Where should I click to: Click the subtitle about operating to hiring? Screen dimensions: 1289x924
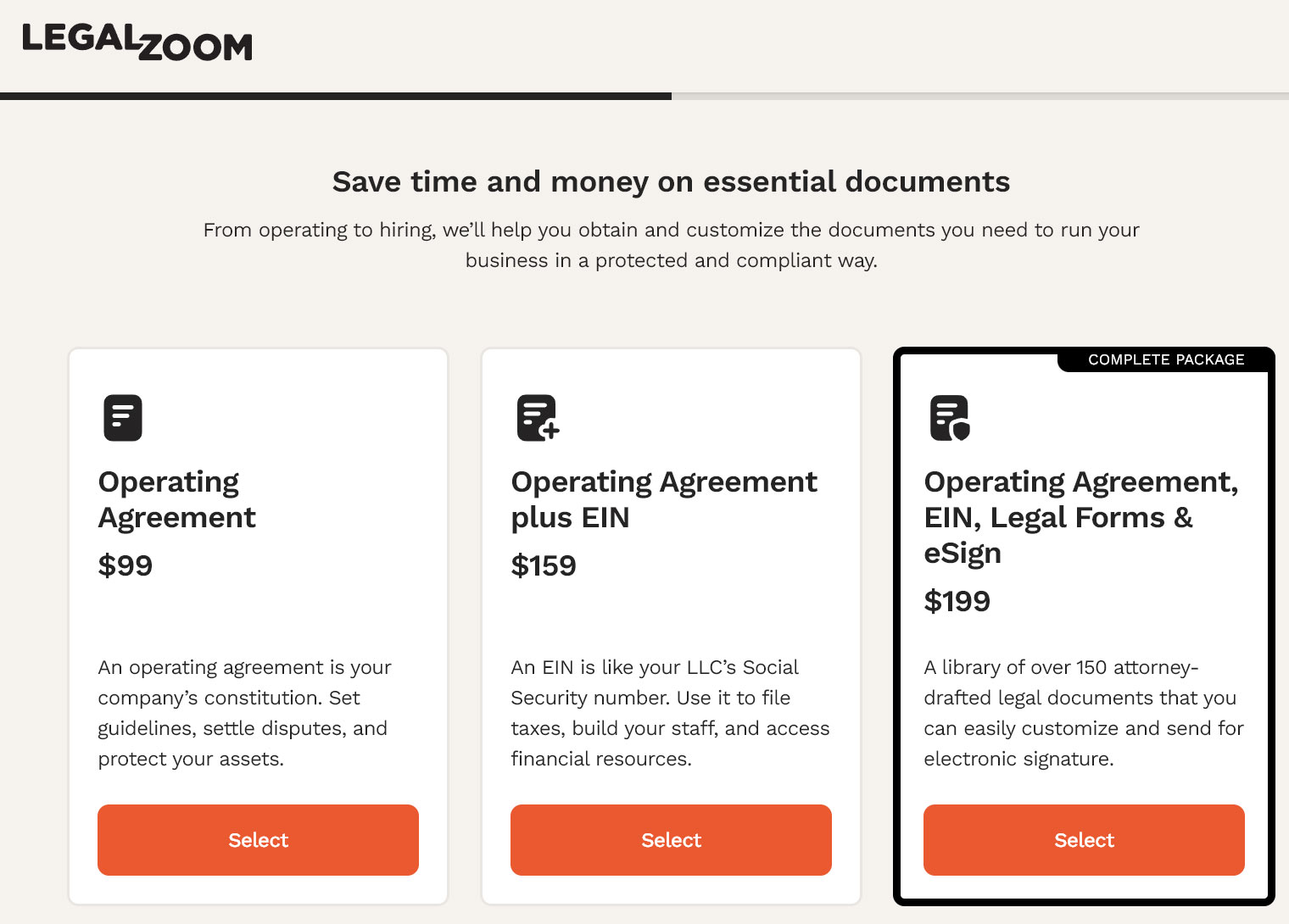pyautogui.click(x=671, y=245)
